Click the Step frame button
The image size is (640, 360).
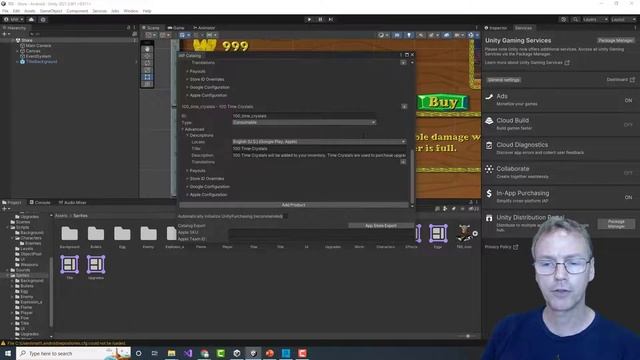331,19
